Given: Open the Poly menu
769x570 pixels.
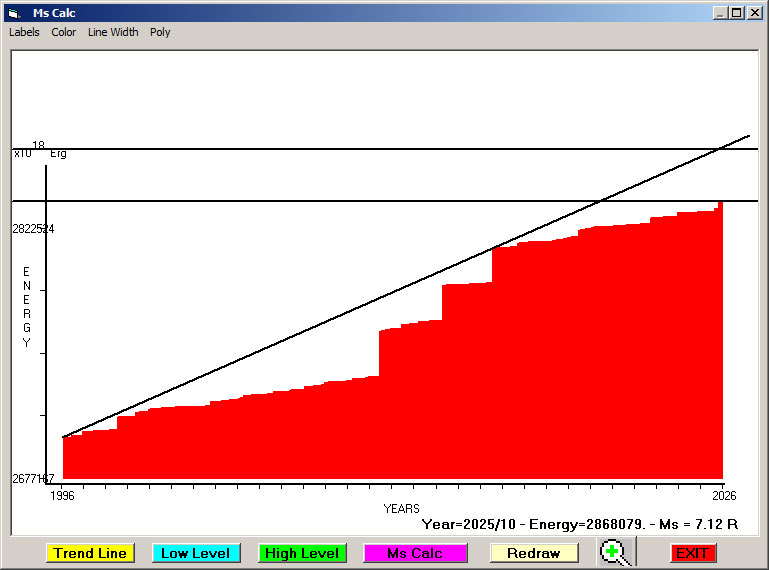Looking at the screenshot, I should pos(160,32).
